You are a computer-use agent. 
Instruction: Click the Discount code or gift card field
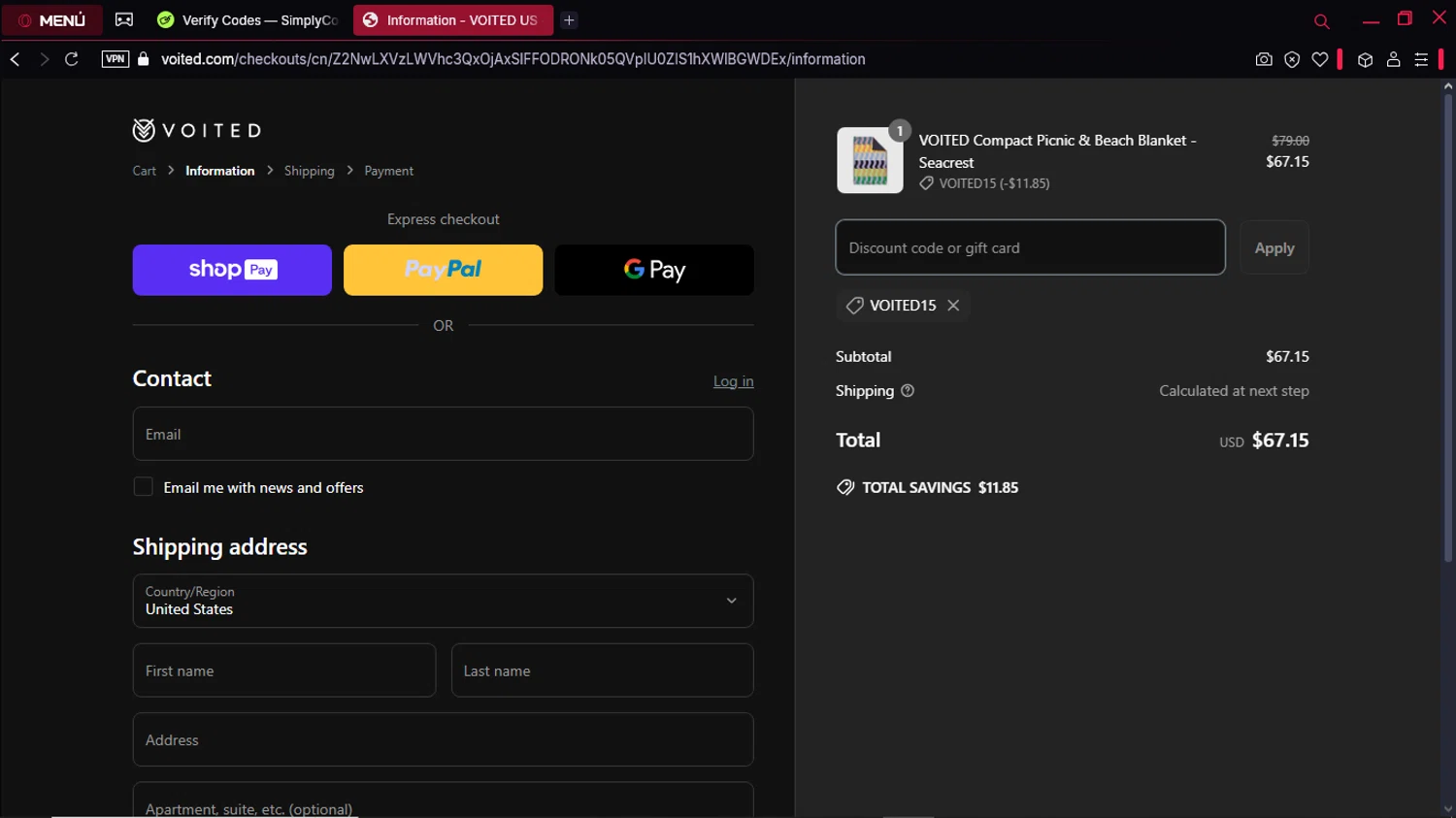point(1030,247)
